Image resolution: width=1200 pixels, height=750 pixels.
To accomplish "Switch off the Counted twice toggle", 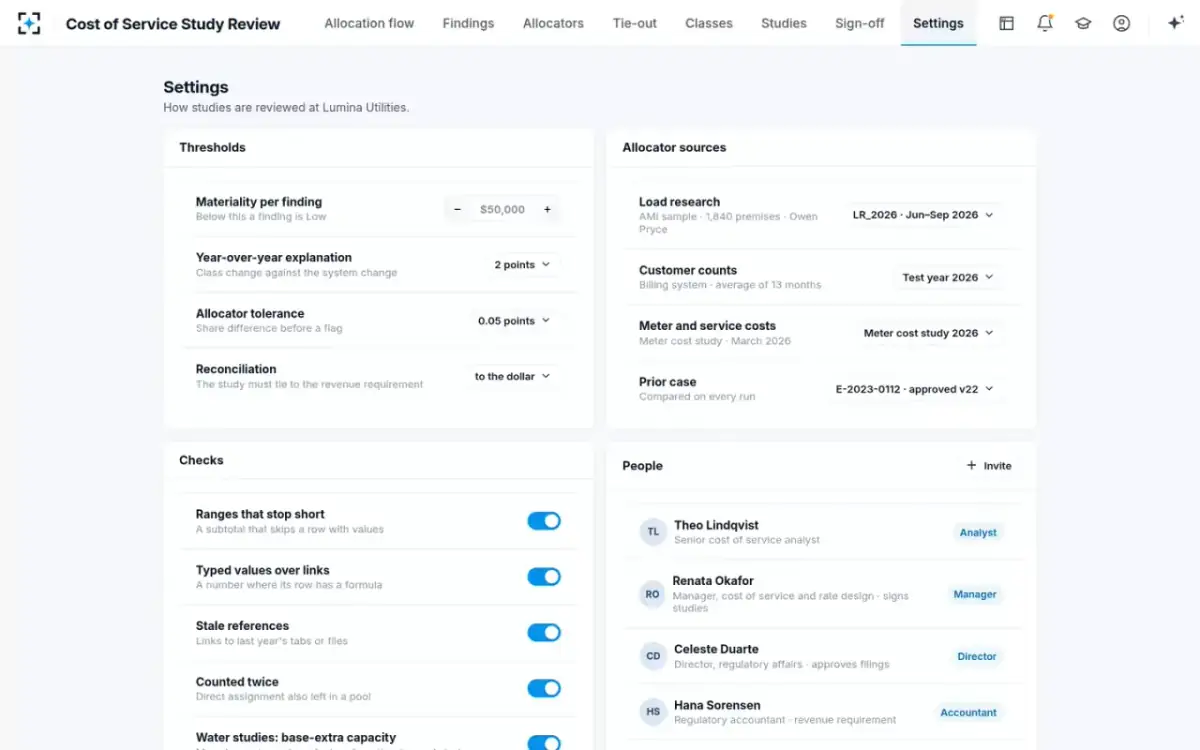I will pyautogui.click(x=544, y=689).
